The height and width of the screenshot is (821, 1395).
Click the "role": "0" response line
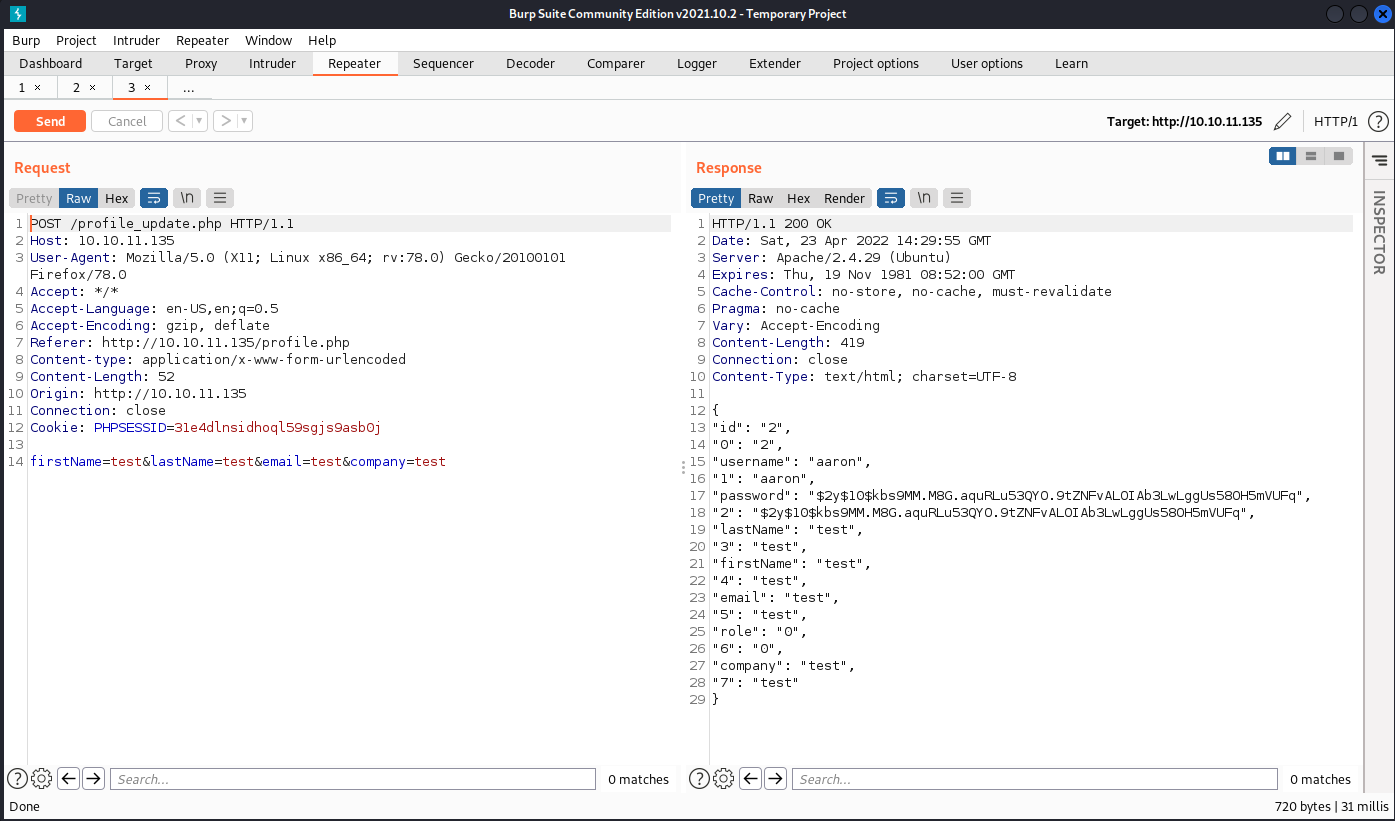pyautogui.click(x=759, y=631)
